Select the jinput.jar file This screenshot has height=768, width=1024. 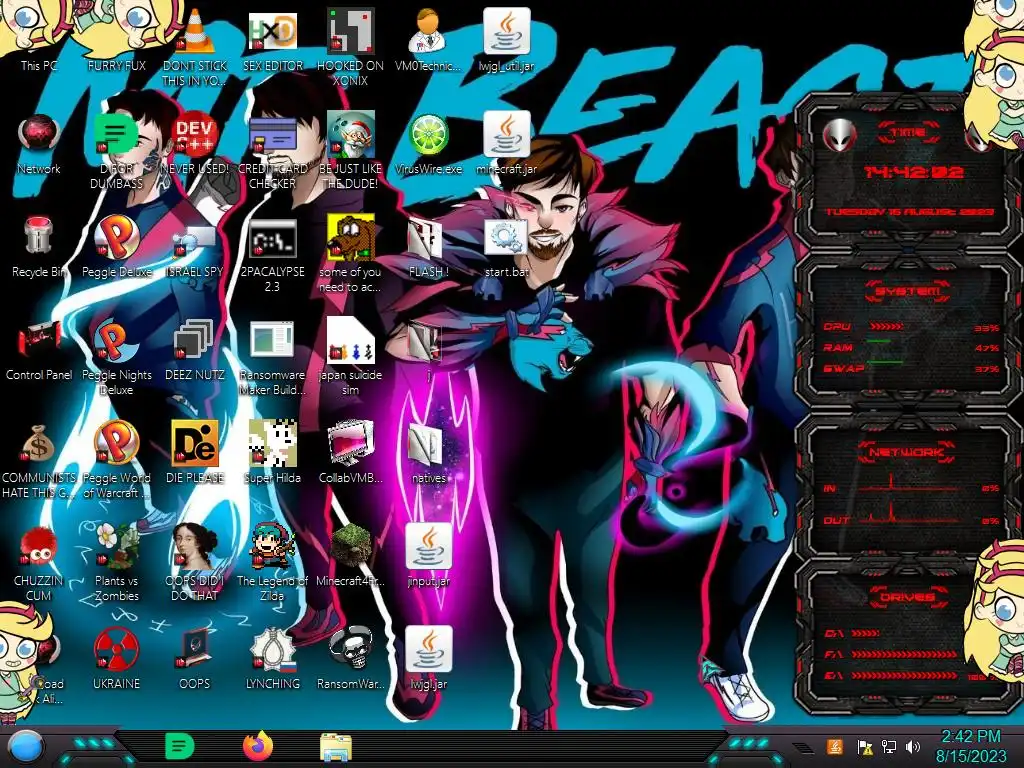(x=428, y=547)
